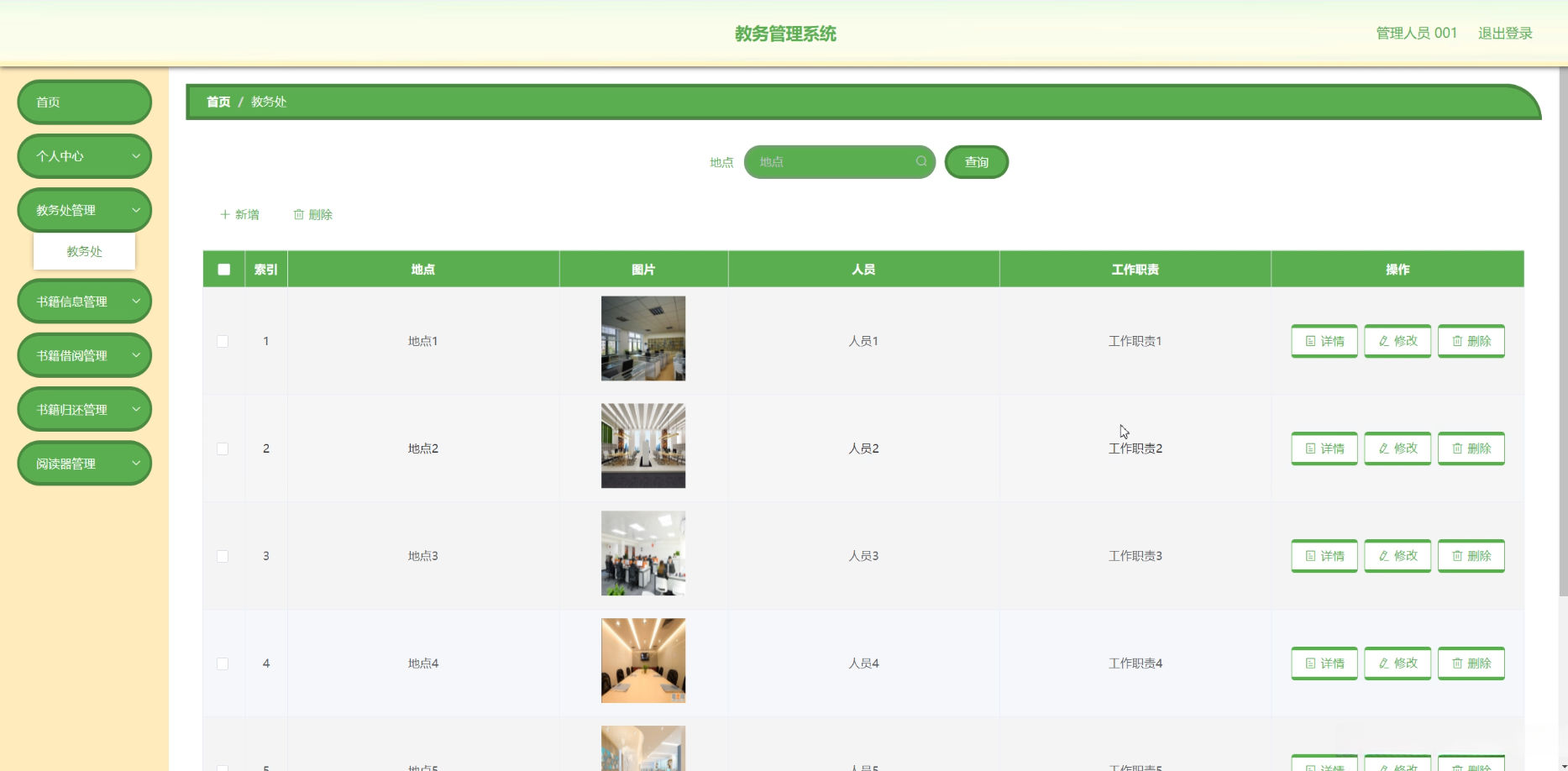Toggle the select-all checkbox in table header
Image resolution: width=1568 pixels, height=771 pixels.
point(223,270)
